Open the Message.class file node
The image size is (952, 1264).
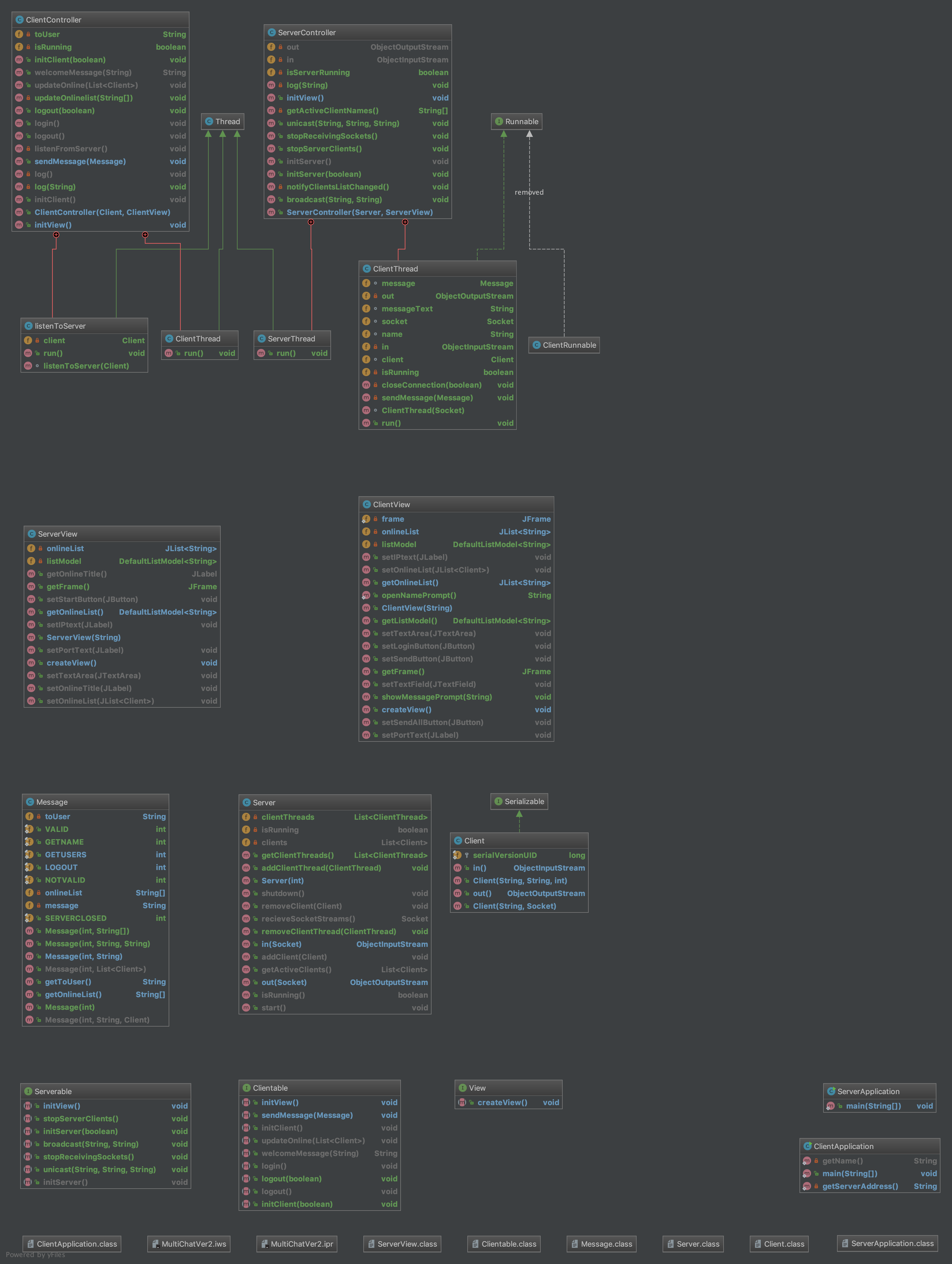[602, 1244]
